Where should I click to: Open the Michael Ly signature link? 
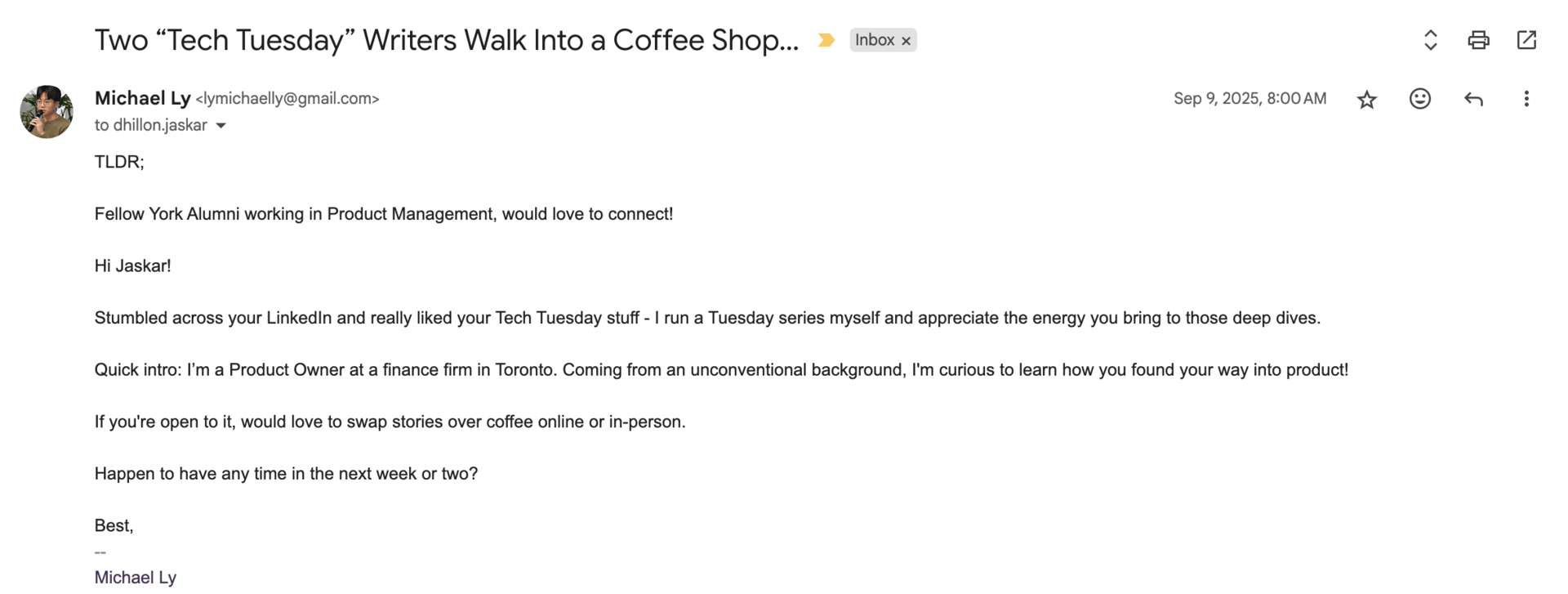coord(136,577)
